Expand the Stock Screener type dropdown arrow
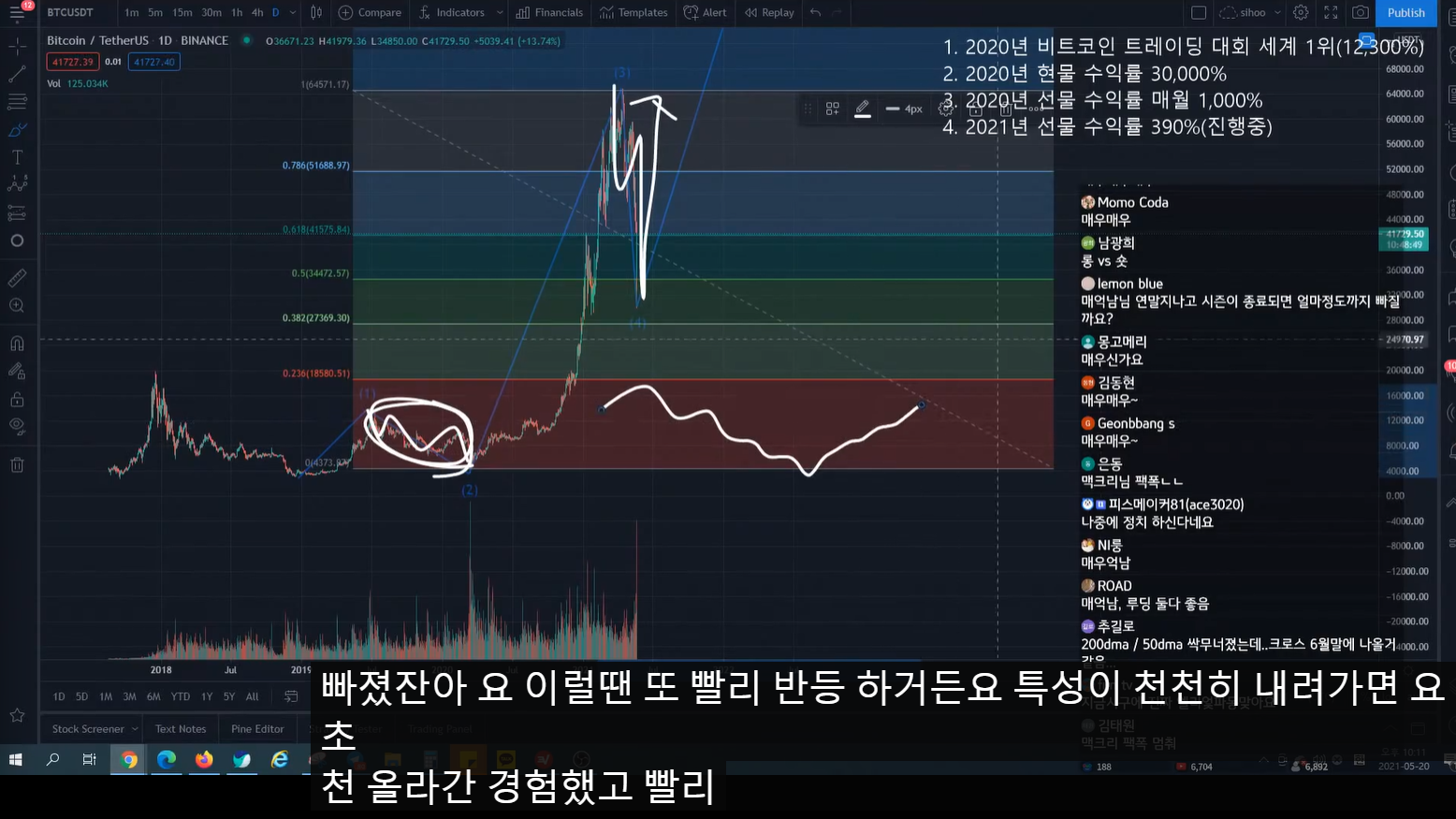The image size is (1456, 819). (135, 729)
